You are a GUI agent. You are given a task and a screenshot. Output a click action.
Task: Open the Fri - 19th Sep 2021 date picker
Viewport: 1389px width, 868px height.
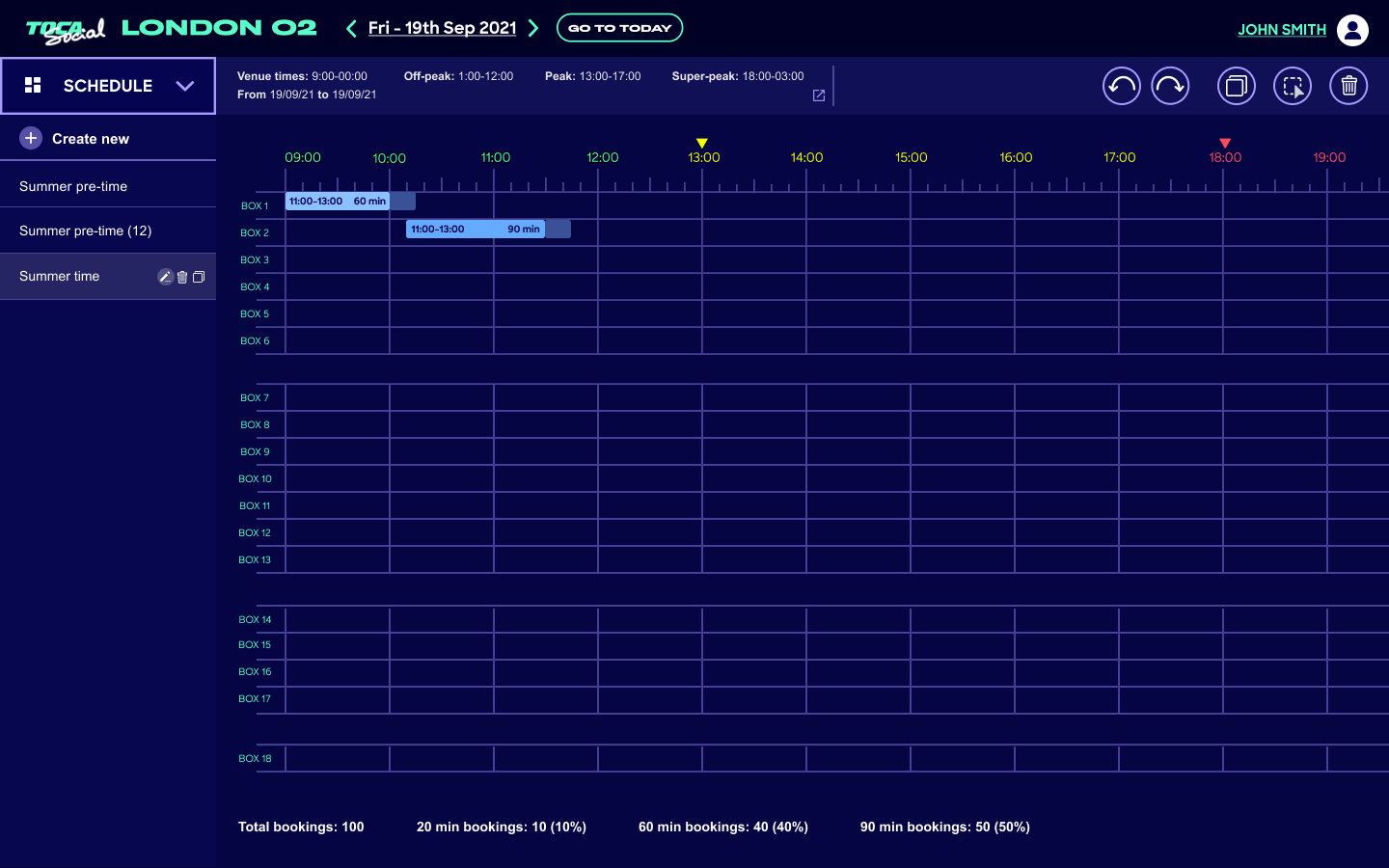click(442, 28)
